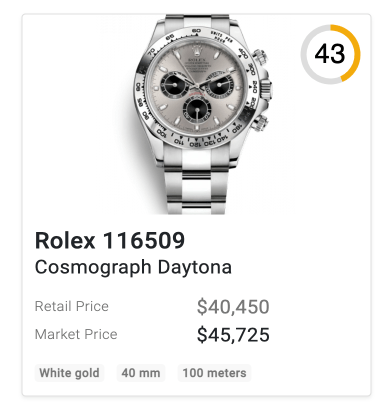This screenshot has height=410, width=388.
Task: Open the Rolex 116509 title link
Action: coord(110,240)
